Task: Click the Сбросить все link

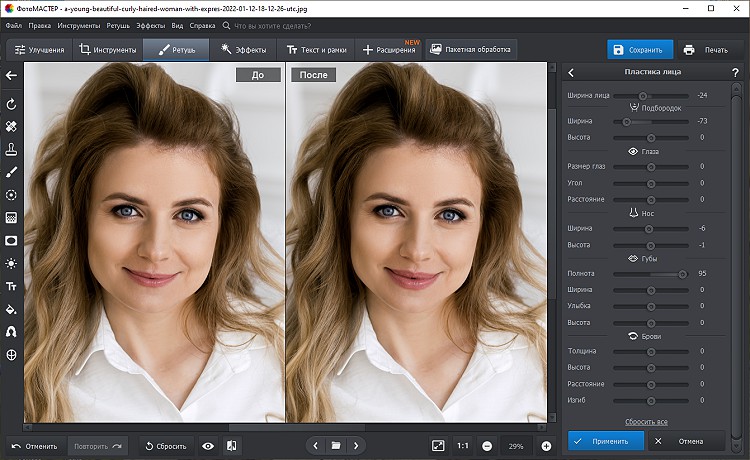Action: pyautogui.click(x=646, y=422)
